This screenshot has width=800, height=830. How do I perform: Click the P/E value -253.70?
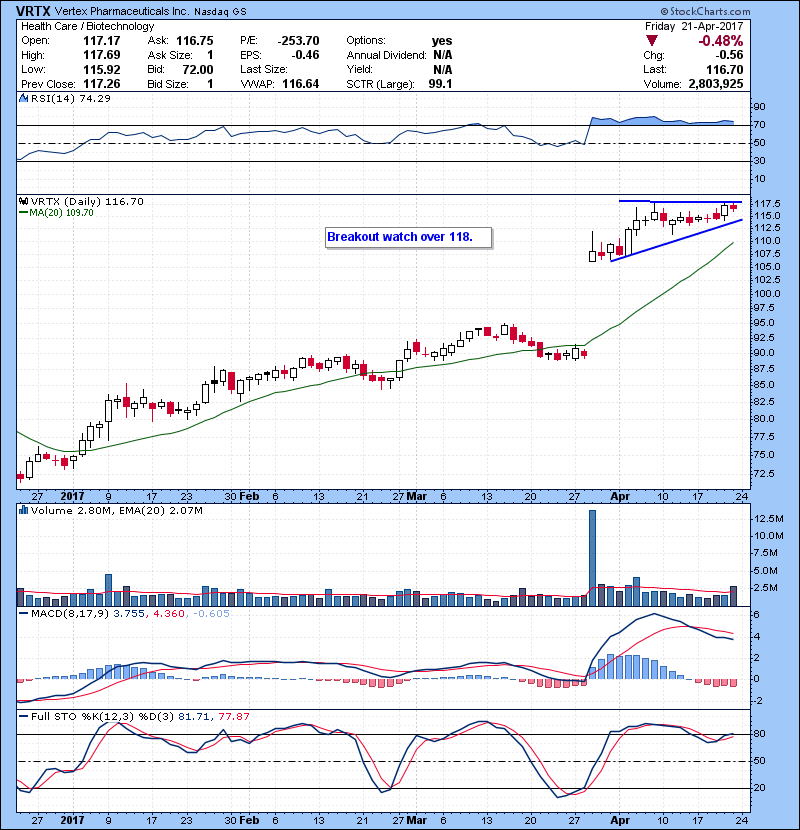pos(299,41)
